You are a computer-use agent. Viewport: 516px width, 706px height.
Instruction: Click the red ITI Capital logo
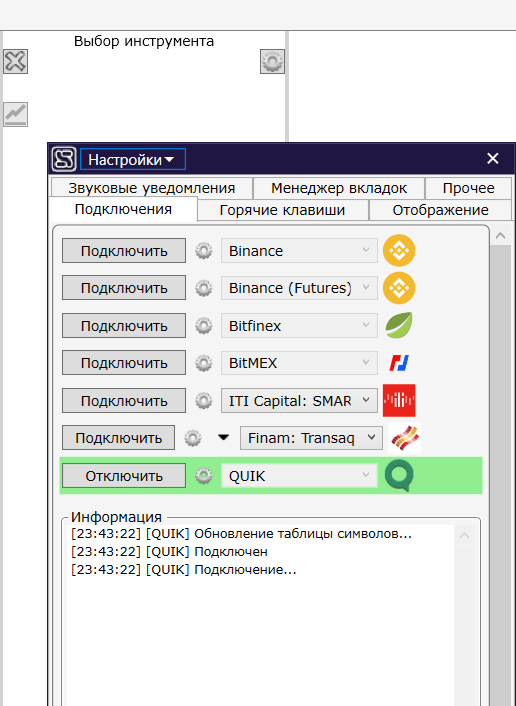399,400
